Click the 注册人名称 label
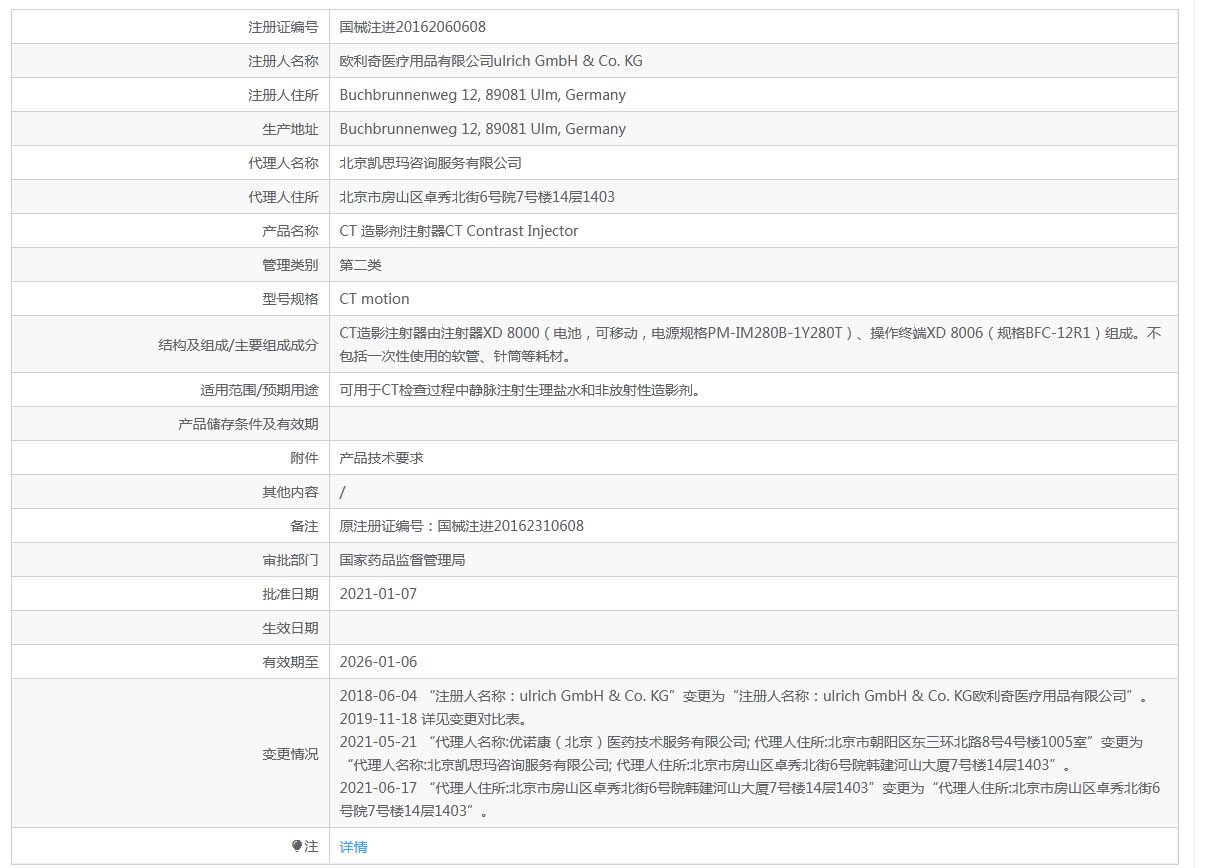The image size is (1218, 868). [x=283, y=61]
